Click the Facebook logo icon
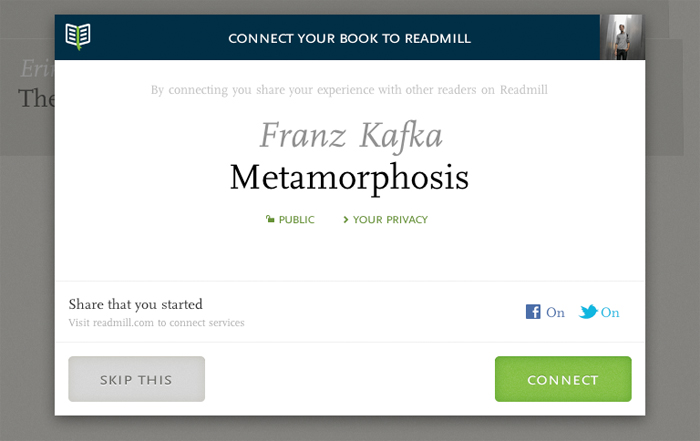 (533, 312)
